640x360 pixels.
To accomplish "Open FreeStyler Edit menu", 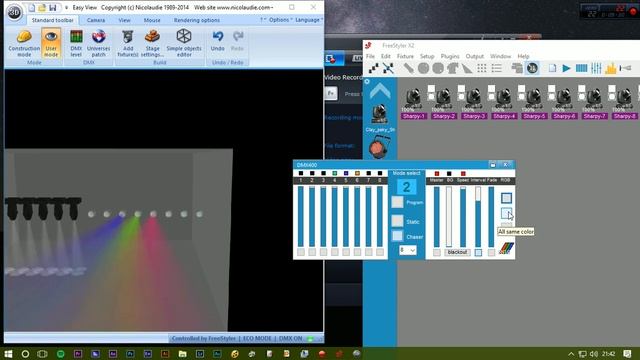I will (386, 56).
